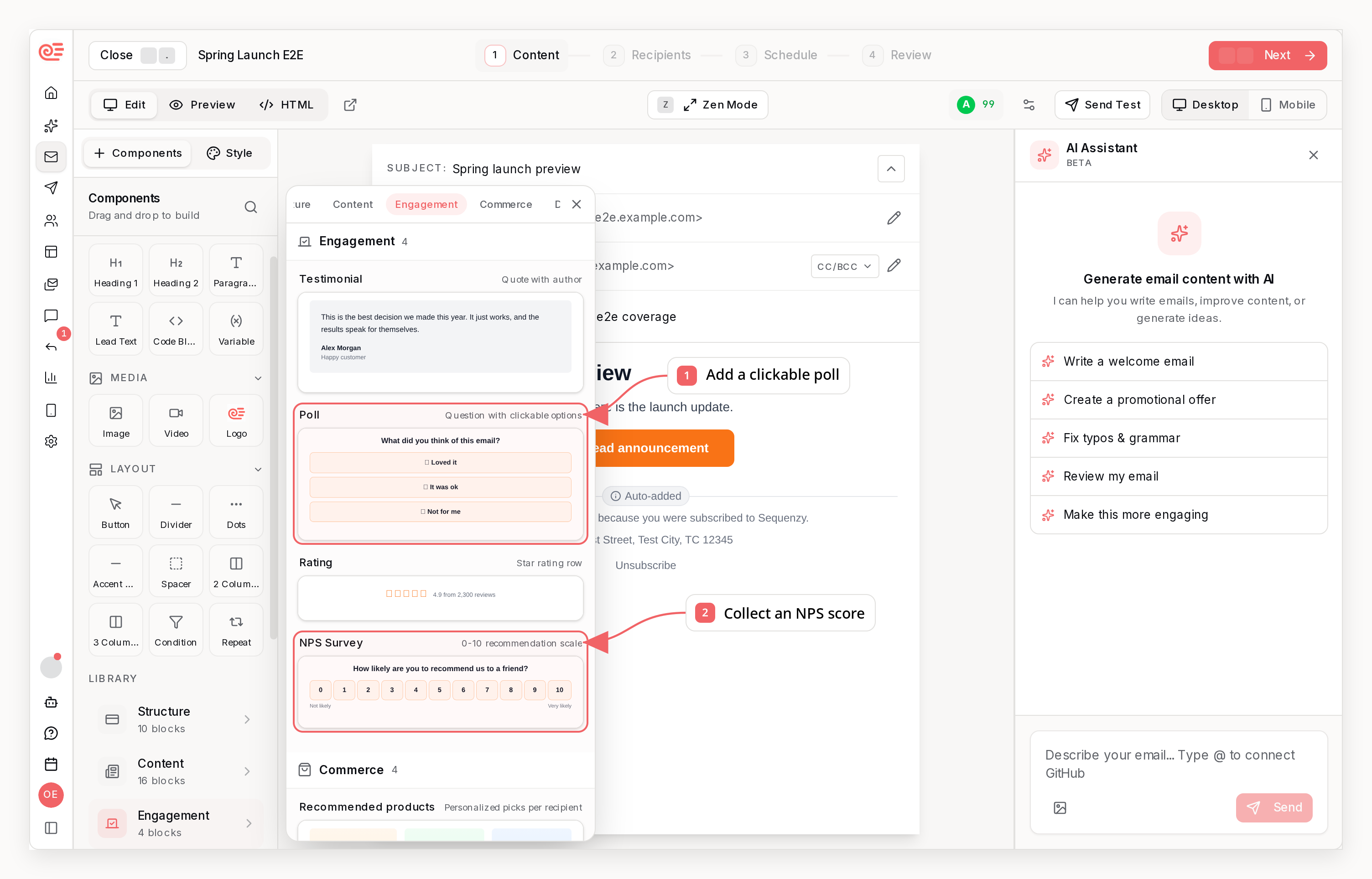Attach image in AI chat box
The image size is (1372, 879).
(x=1060, y=808)
